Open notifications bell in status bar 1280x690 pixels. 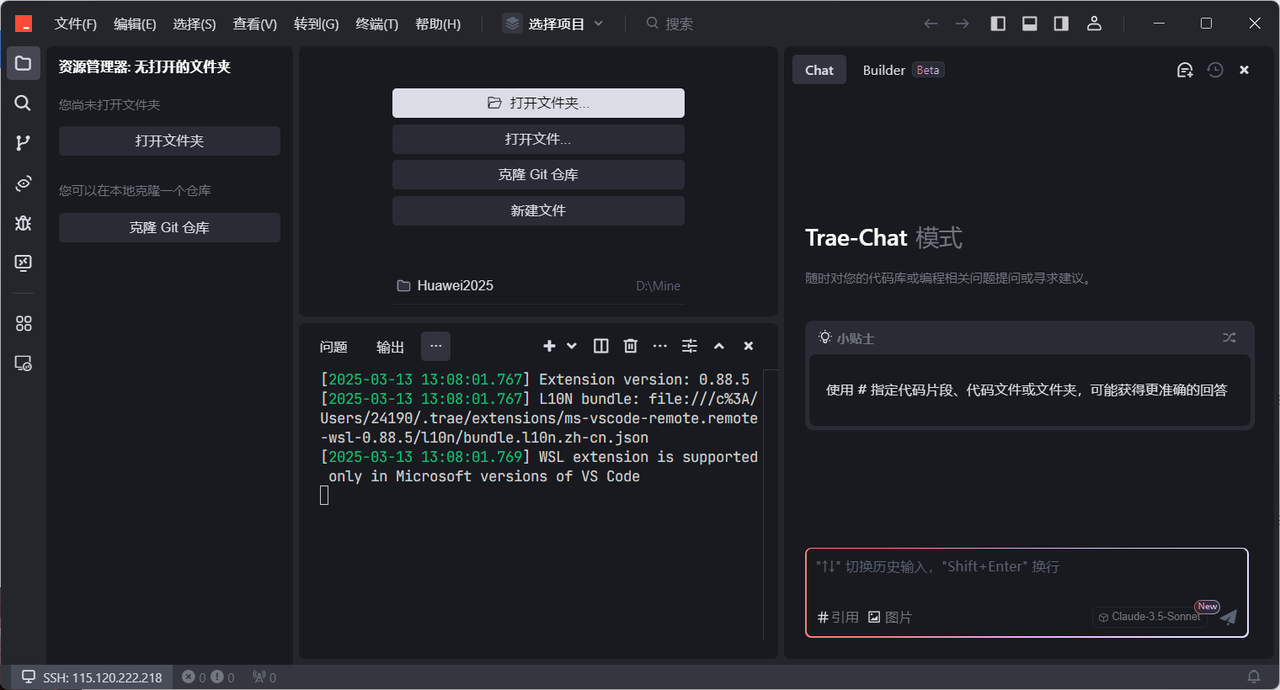pos(1253,677)
